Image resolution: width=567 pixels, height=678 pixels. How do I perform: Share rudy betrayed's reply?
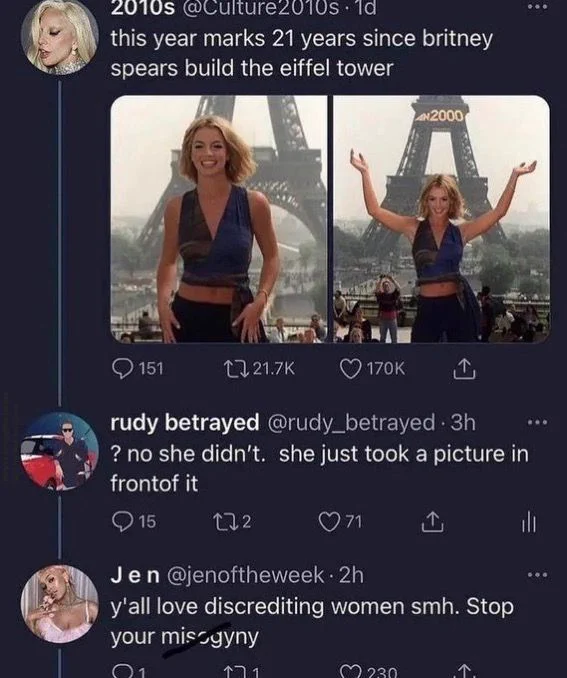[x=432, y=522]
